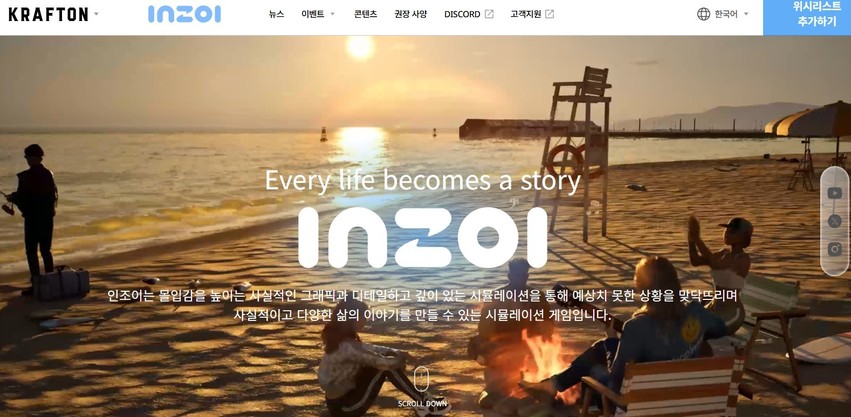The image size is (851, 417).
Task: Click the external link icon beside DISCORD
Action: [489, 14]
